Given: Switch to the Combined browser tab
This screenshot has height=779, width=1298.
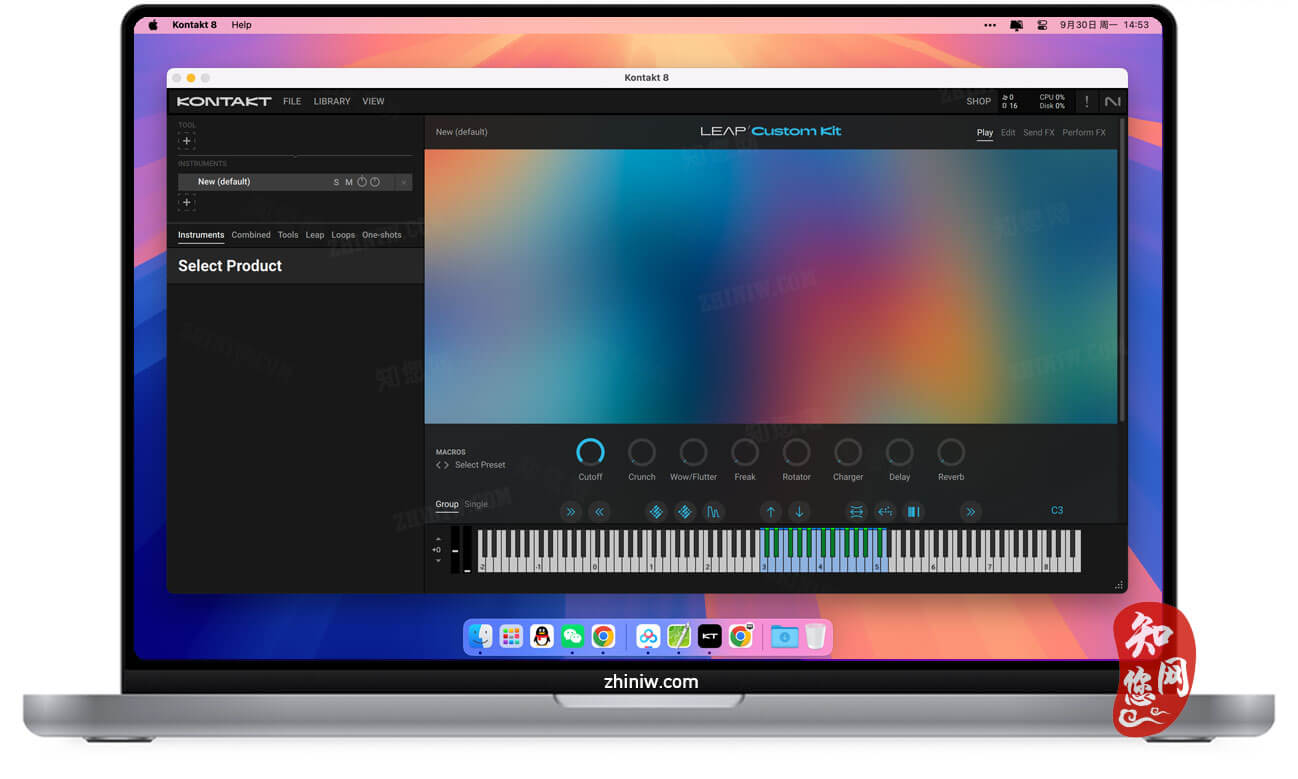Looking at the screenshot, I should (x=251, y=235).
